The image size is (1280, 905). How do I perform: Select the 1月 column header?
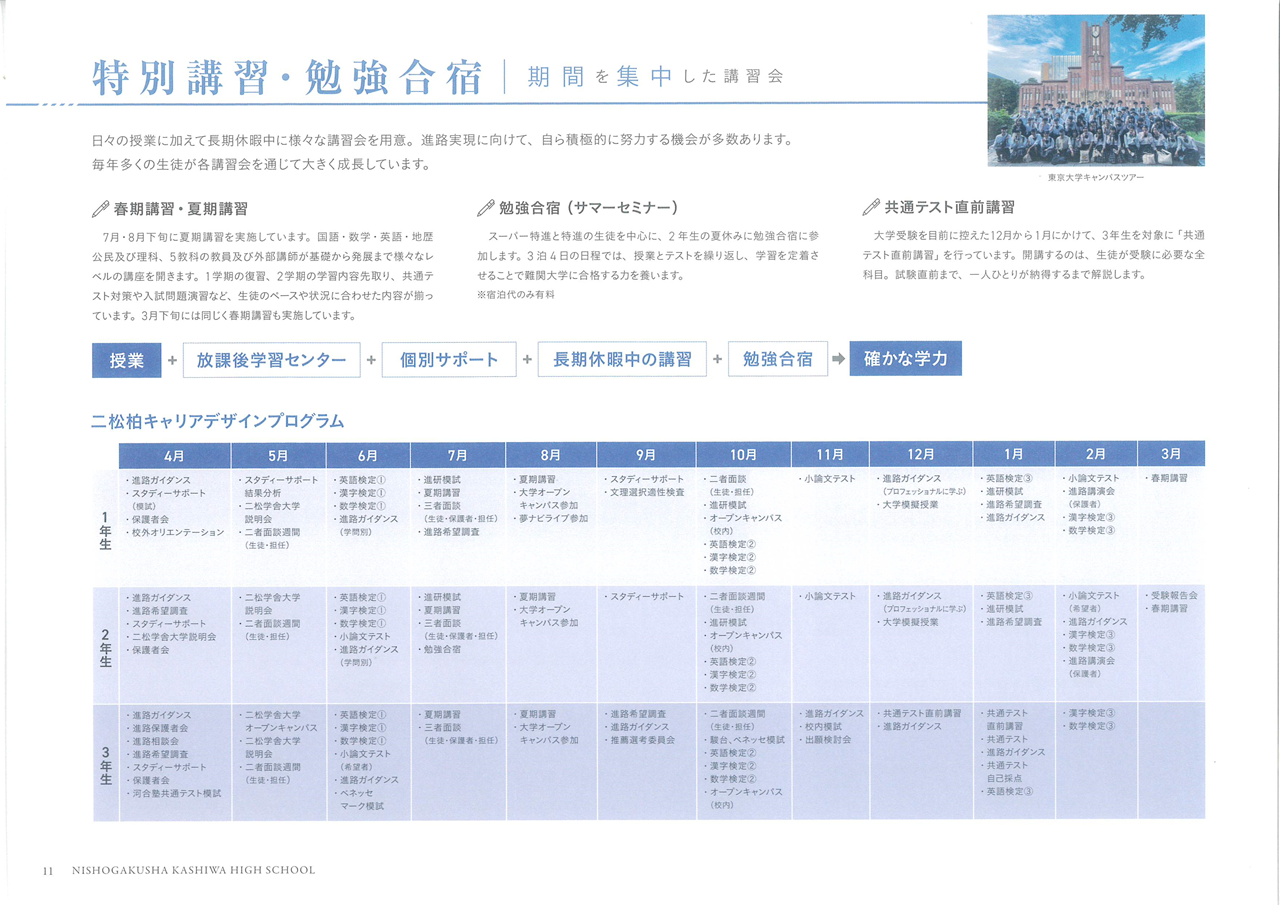coord(1014,454)
